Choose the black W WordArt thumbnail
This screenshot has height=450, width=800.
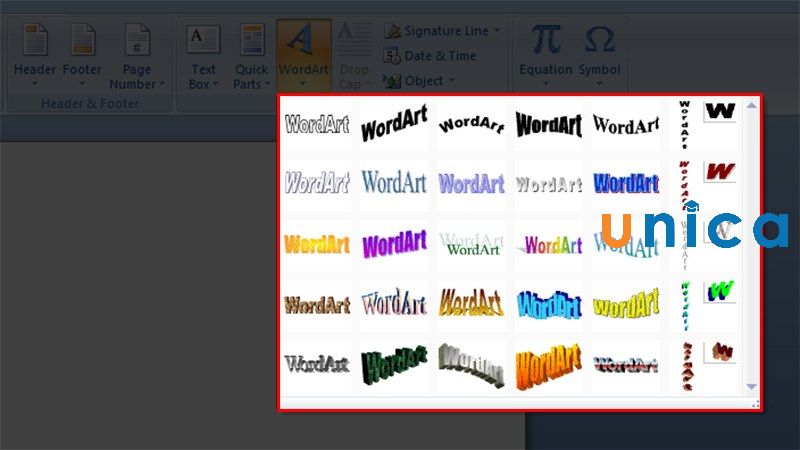tap(720, 112)
